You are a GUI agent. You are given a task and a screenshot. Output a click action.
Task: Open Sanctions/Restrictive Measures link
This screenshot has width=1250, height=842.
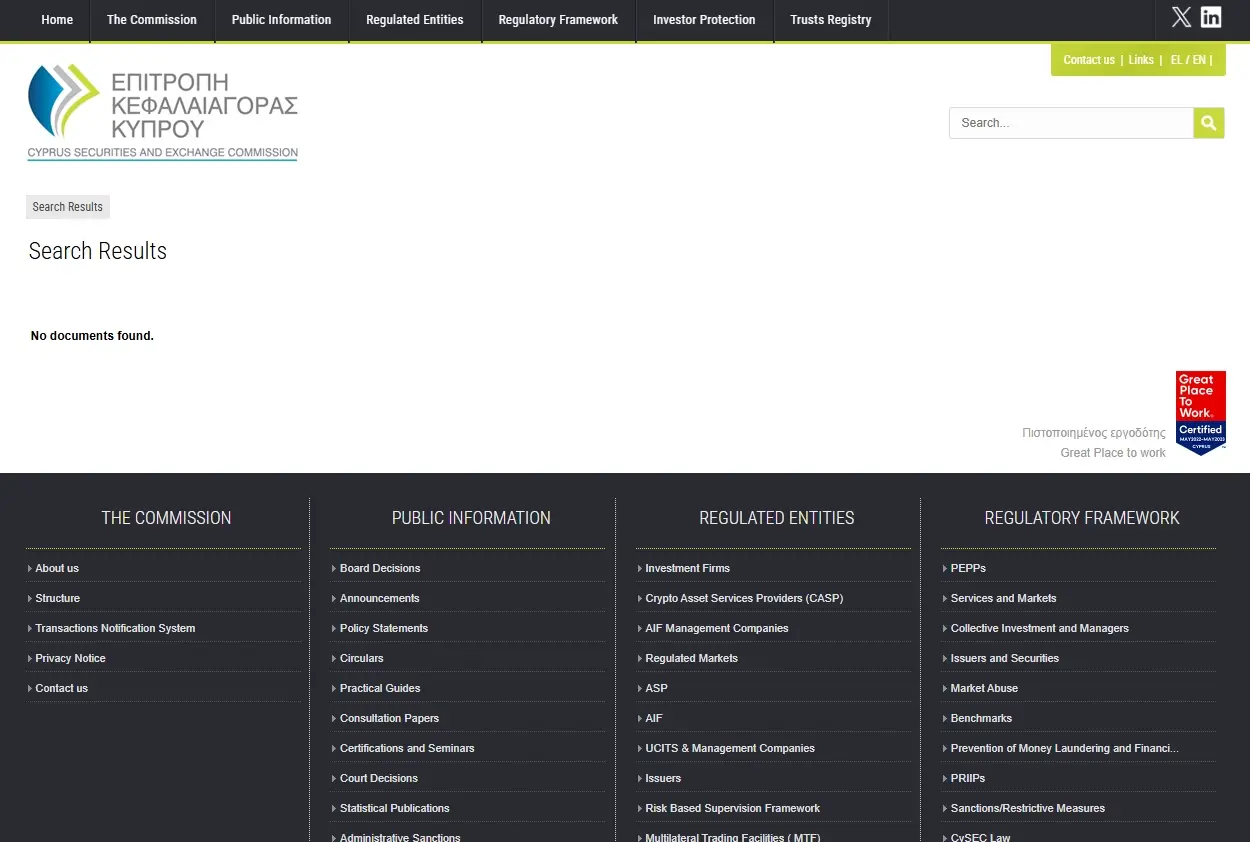pos(1027,808)
